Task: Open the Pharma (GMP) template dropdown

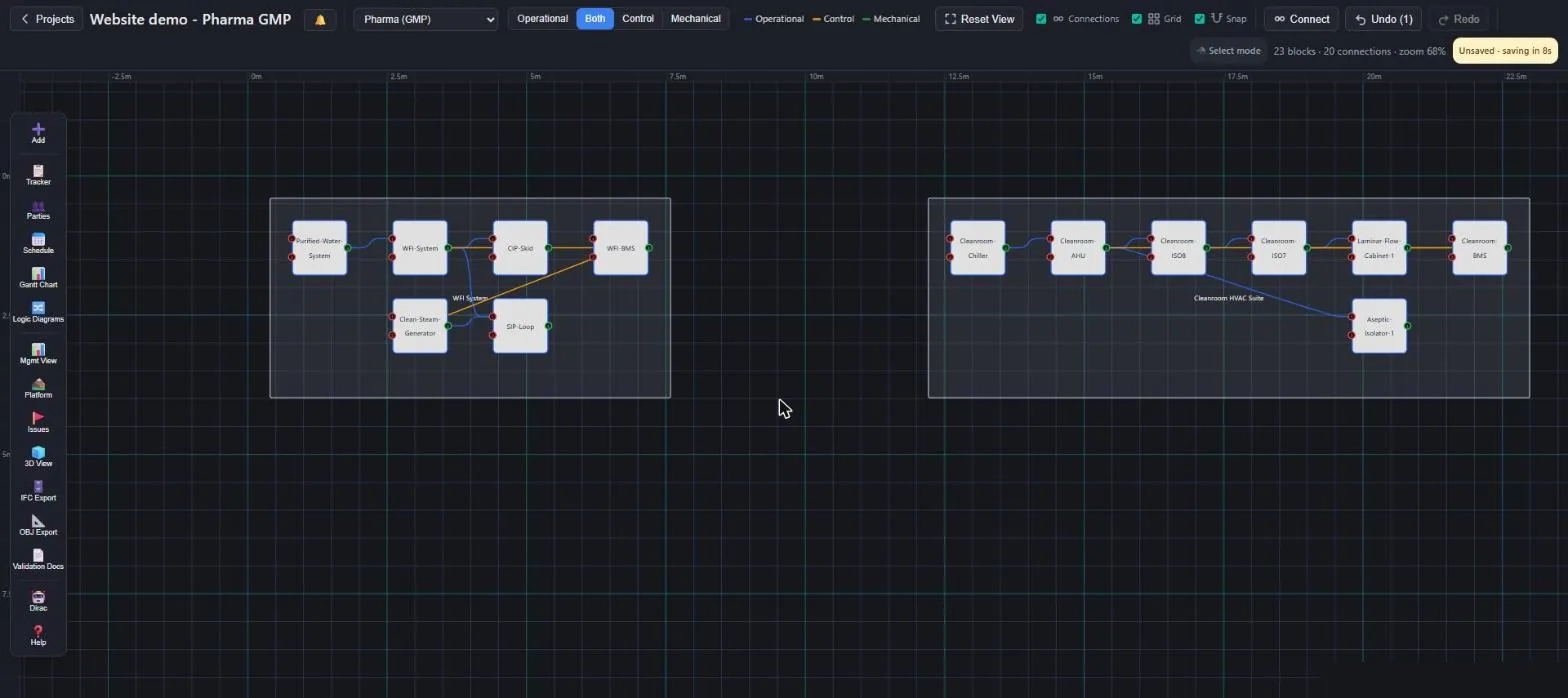Action: pos(426,19)
